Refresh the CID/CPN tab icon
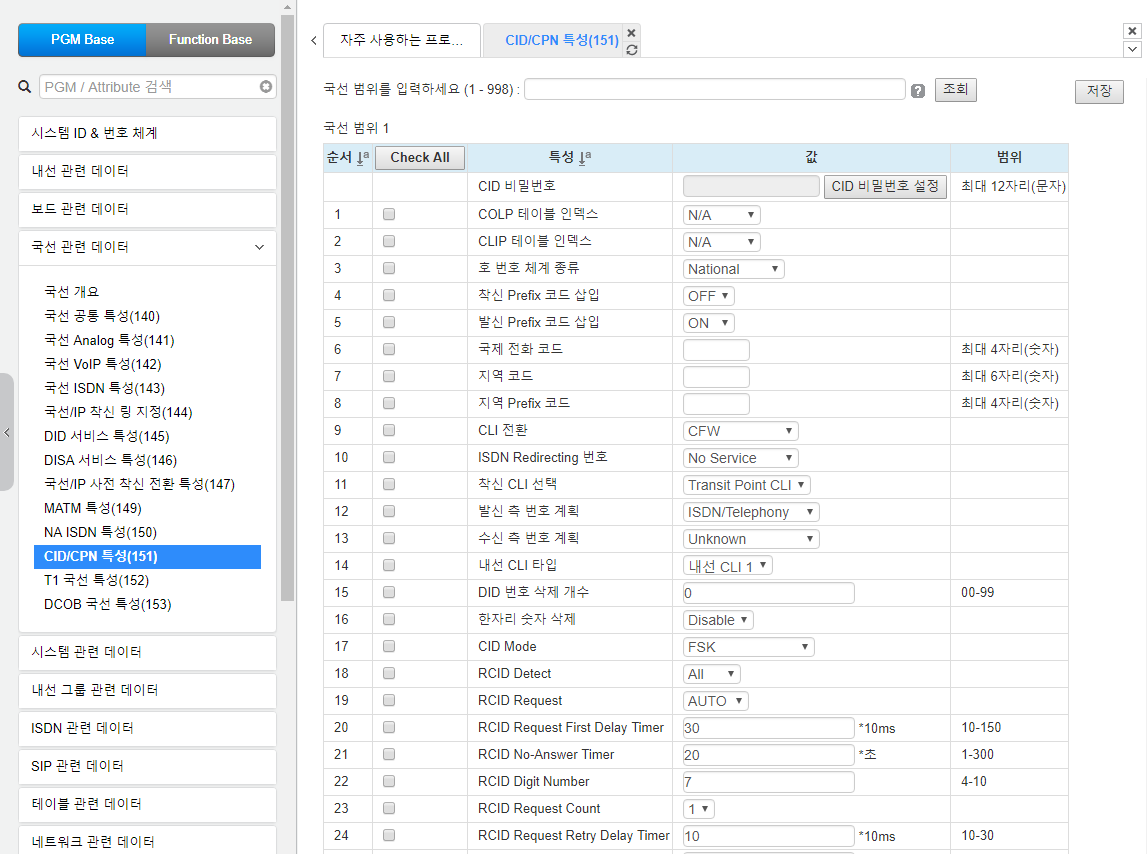Screen dimensions: 1147x854 pos(632,50)
